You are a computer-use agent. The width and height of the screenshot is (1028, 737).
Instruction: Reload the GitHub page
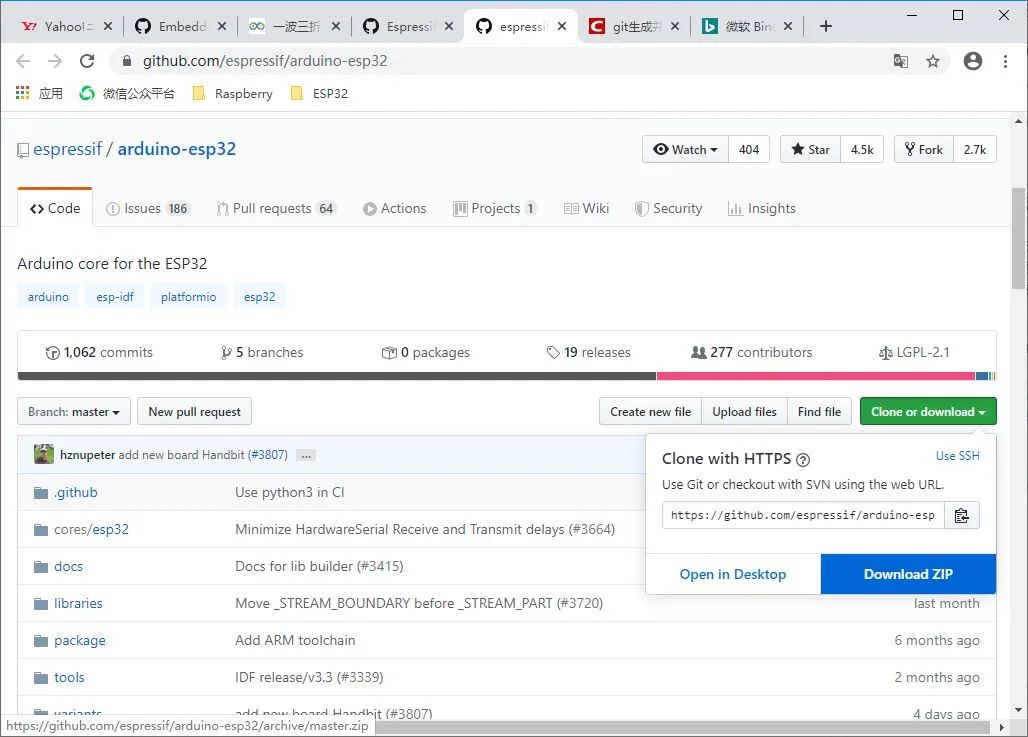[x=87, y=61]
